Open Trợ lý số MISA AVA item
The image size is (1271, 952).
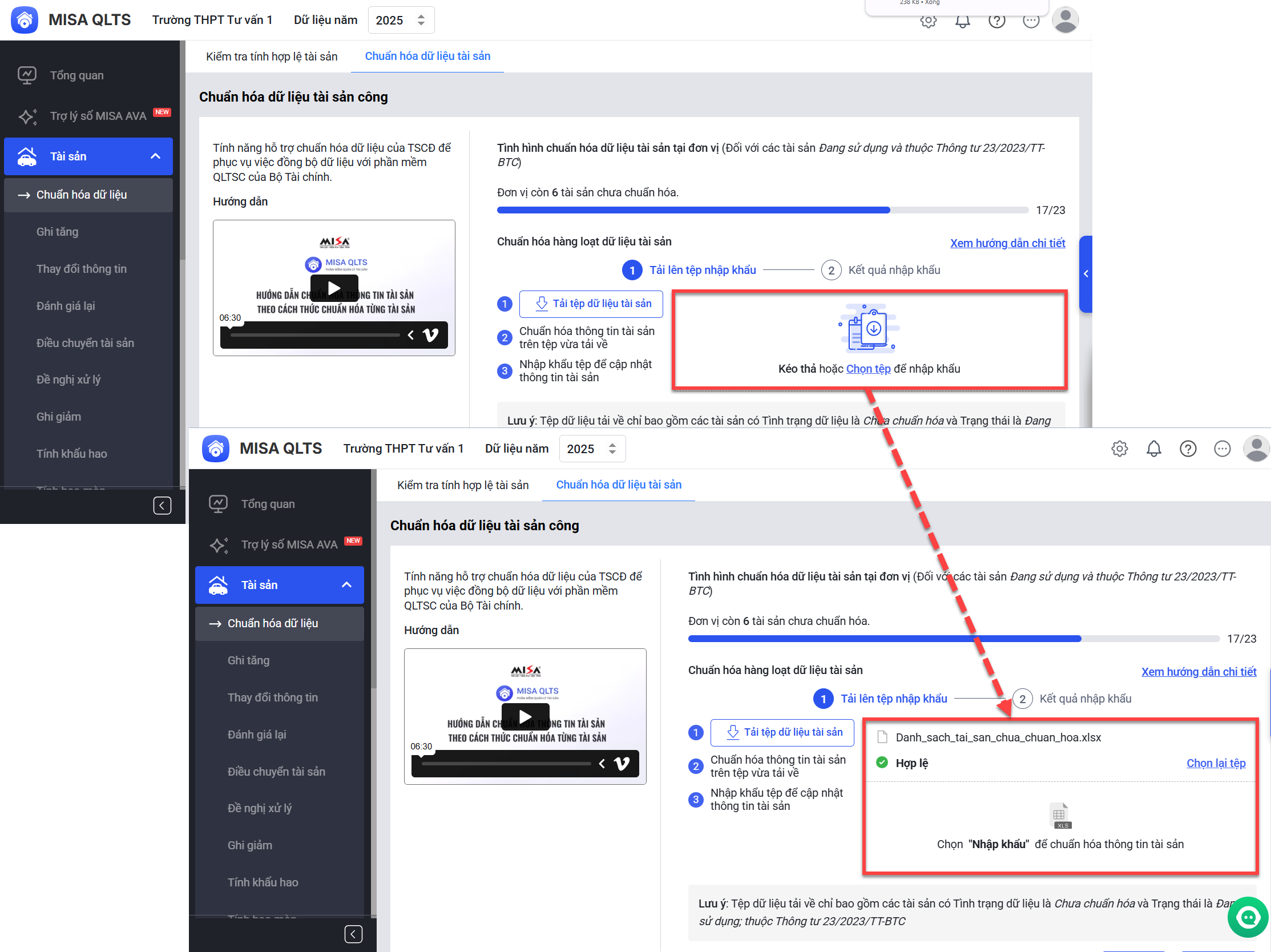(x=288, y=544)
